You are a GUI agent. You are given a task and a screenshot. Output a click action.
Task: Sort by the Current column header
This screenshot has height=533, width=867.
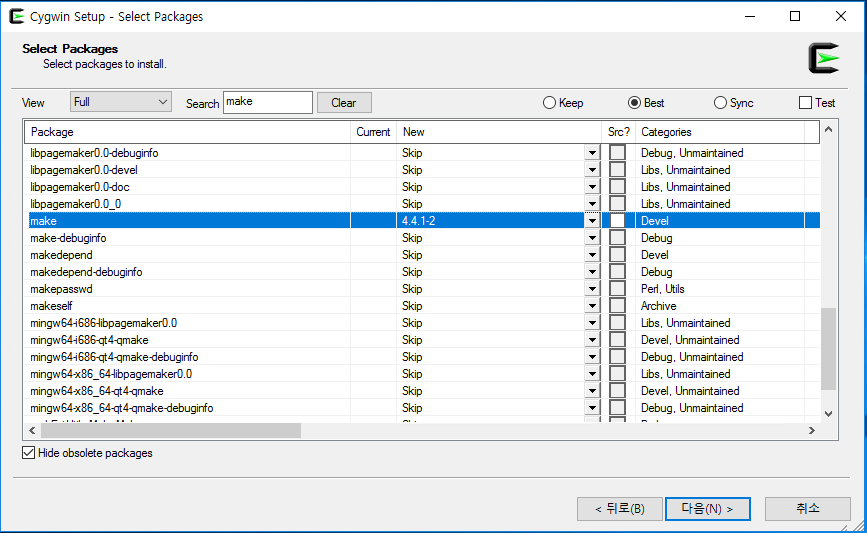point(373,132)
